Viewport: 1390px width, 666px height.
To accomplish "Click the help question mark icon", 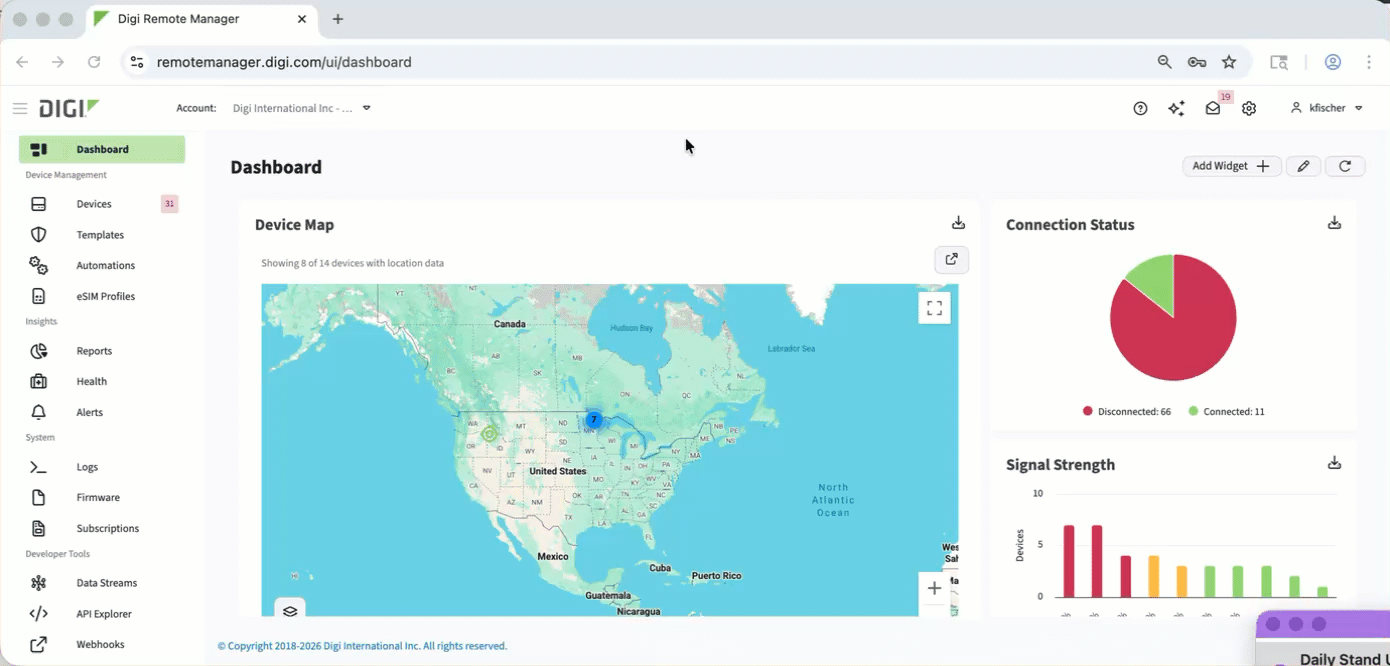I will [1140, 108].
